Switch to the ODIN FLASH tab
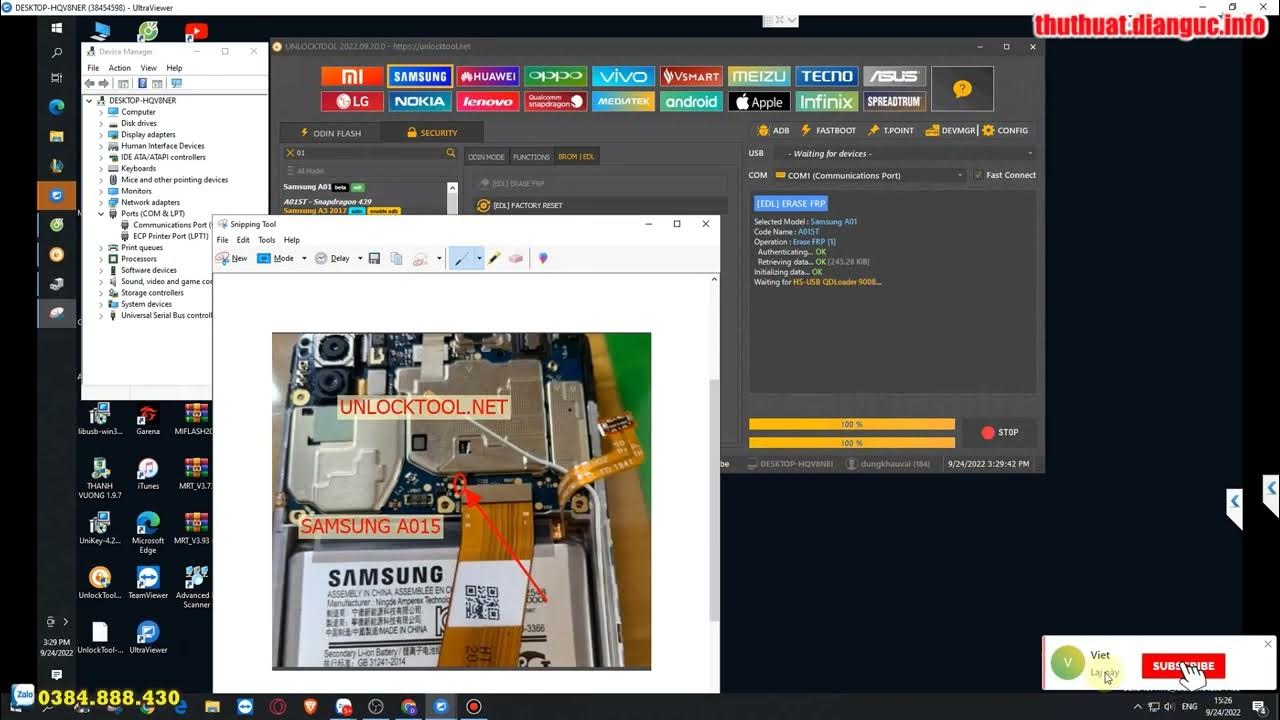 [330, 133]
